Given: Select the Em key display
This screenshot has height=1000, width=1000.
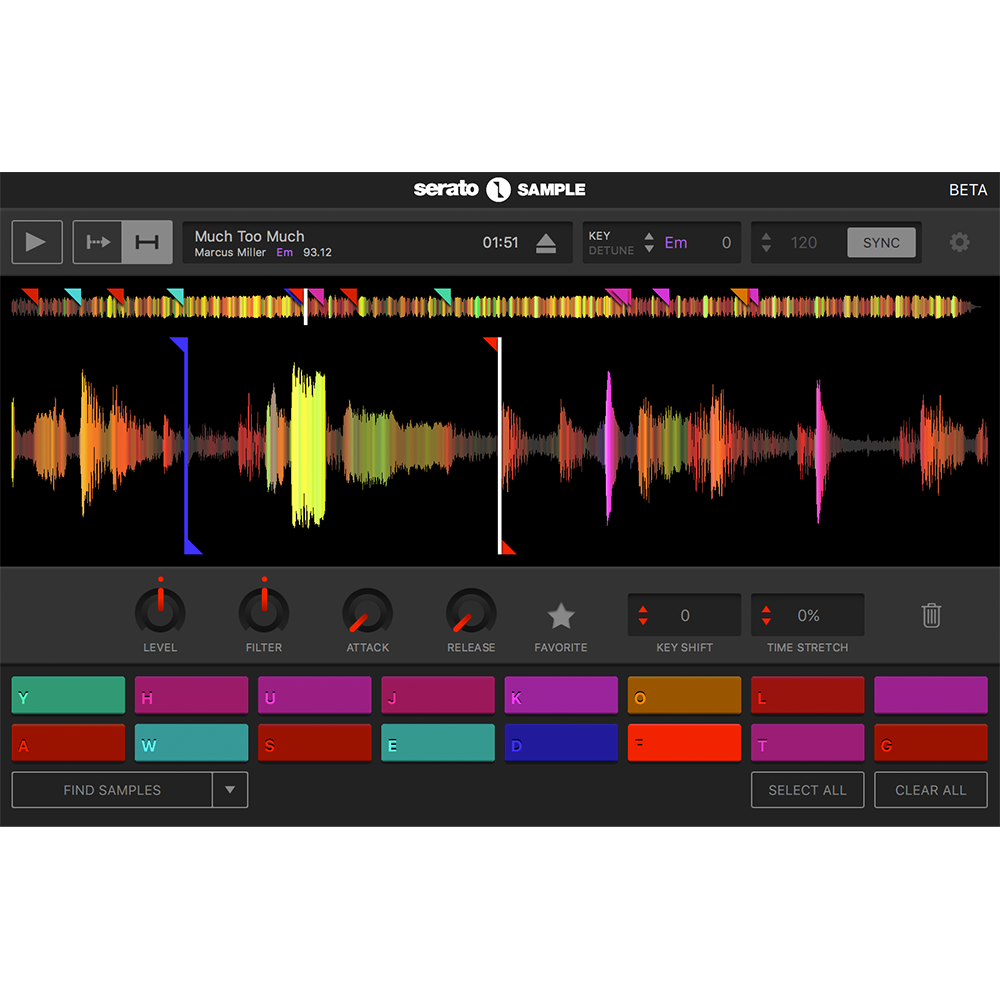Looking at the screenshot, I should (676, 242).
